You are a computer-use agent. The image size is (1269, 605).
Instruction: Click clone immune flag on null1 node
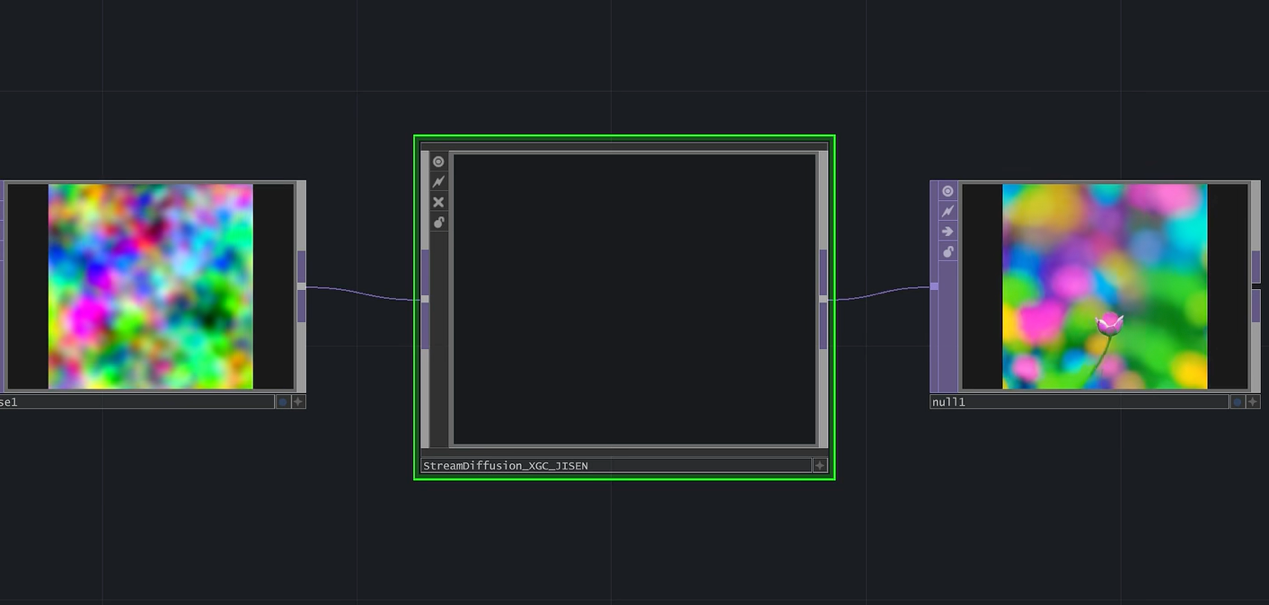click(947, 211)
